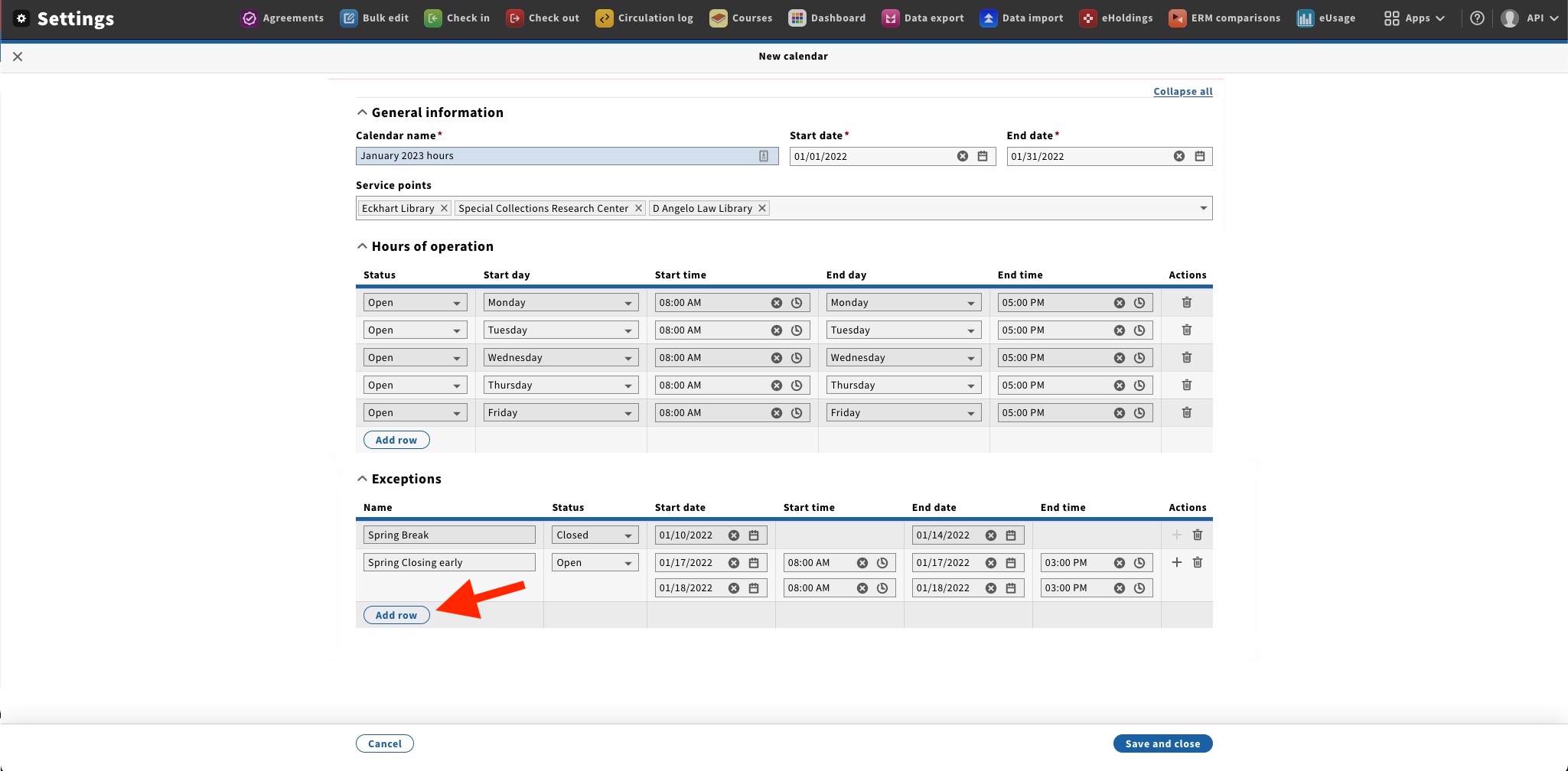Image resolution: width=1568 pixels, height=771 pixels.
Task: Open the Dashboard app
Action: (827, 18)
